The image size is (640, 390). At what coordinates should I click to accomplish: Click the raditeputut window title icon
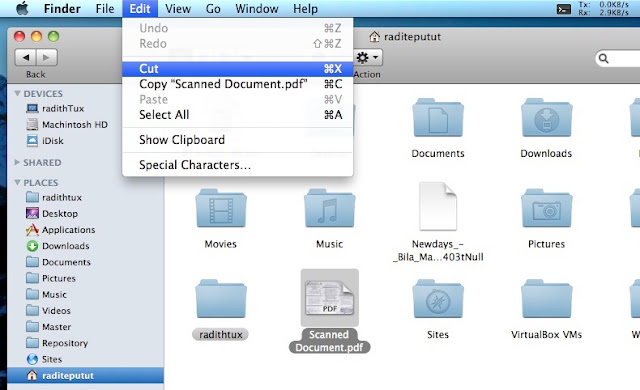(374, 37)
